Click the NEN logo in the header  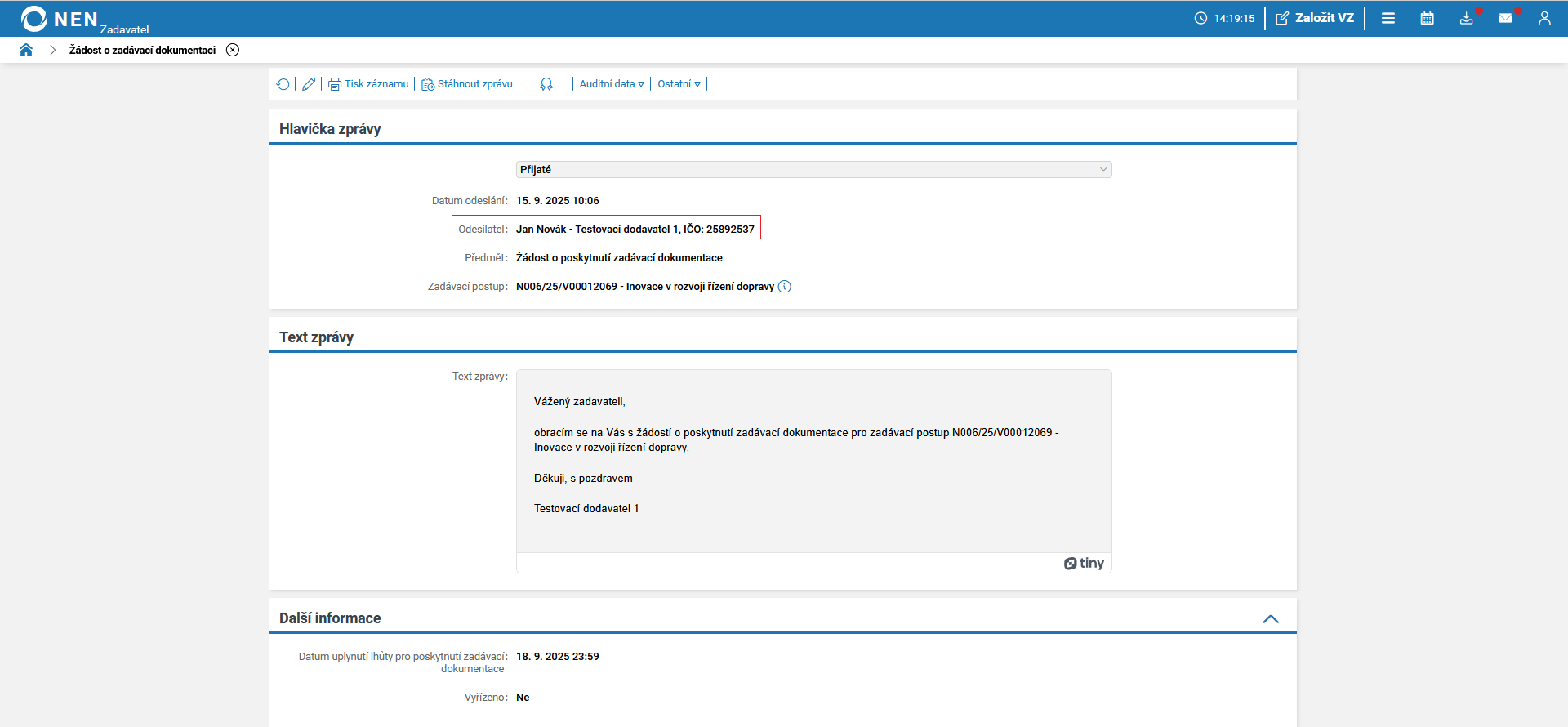click(59, 19)
